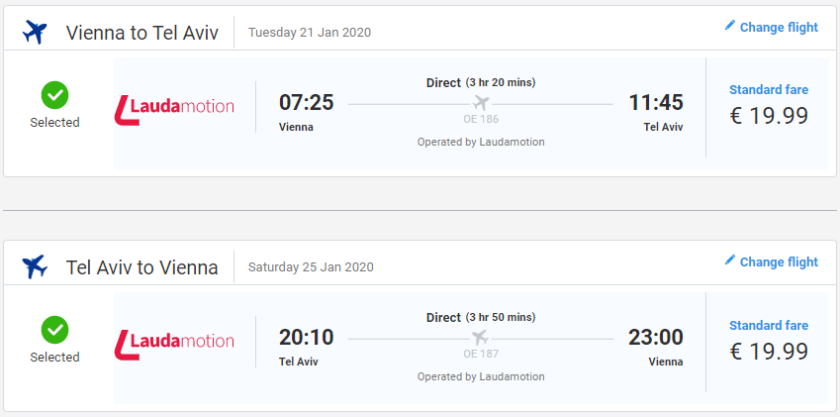This screenshot has height=417, width=840.
Task: Change flight for Vienna to Tel Aviv
Action: pyautogui.click(x=778, y=28)
